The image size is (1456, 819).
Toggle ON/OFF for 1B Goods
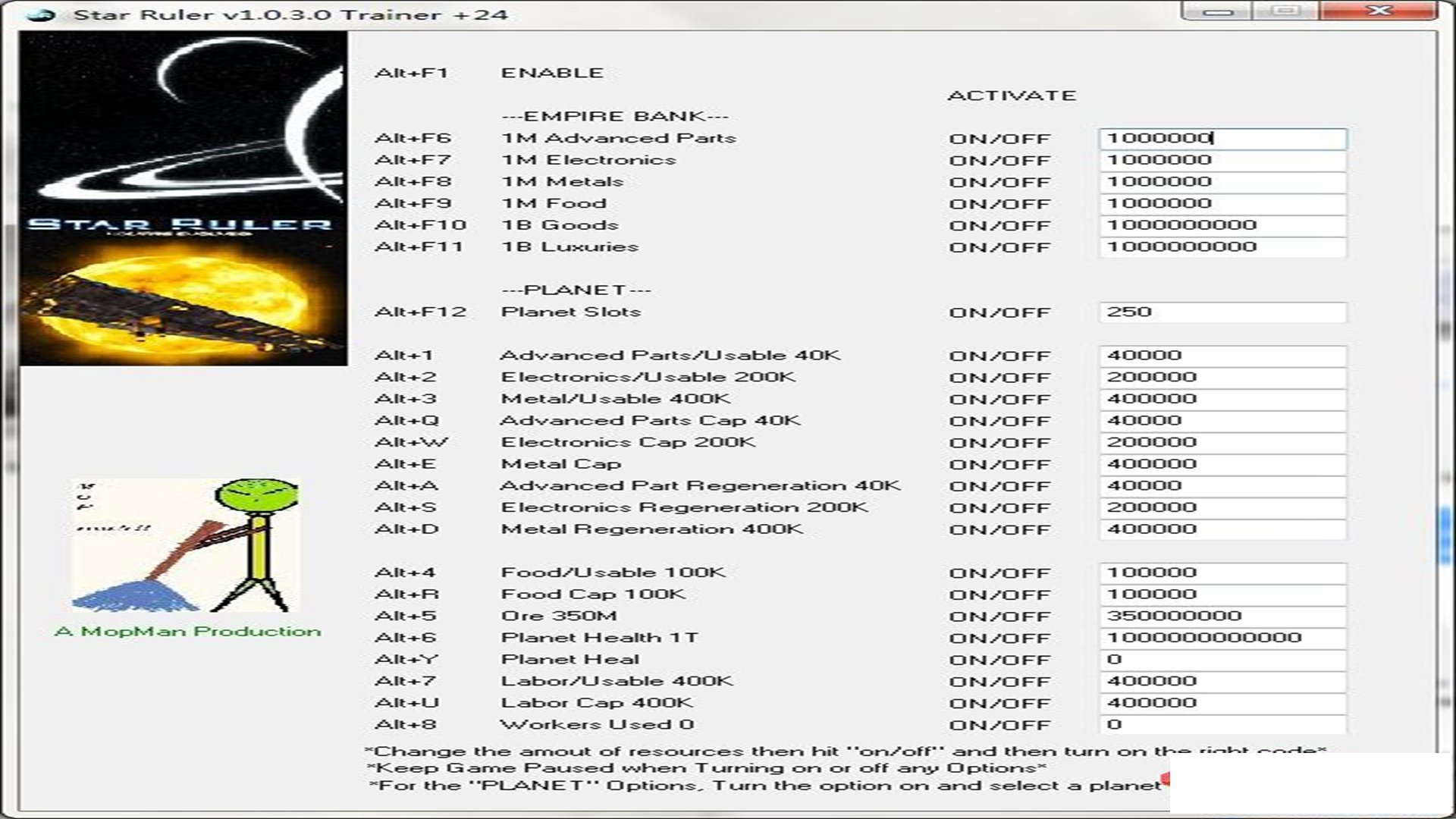click(x=999, y=226)
